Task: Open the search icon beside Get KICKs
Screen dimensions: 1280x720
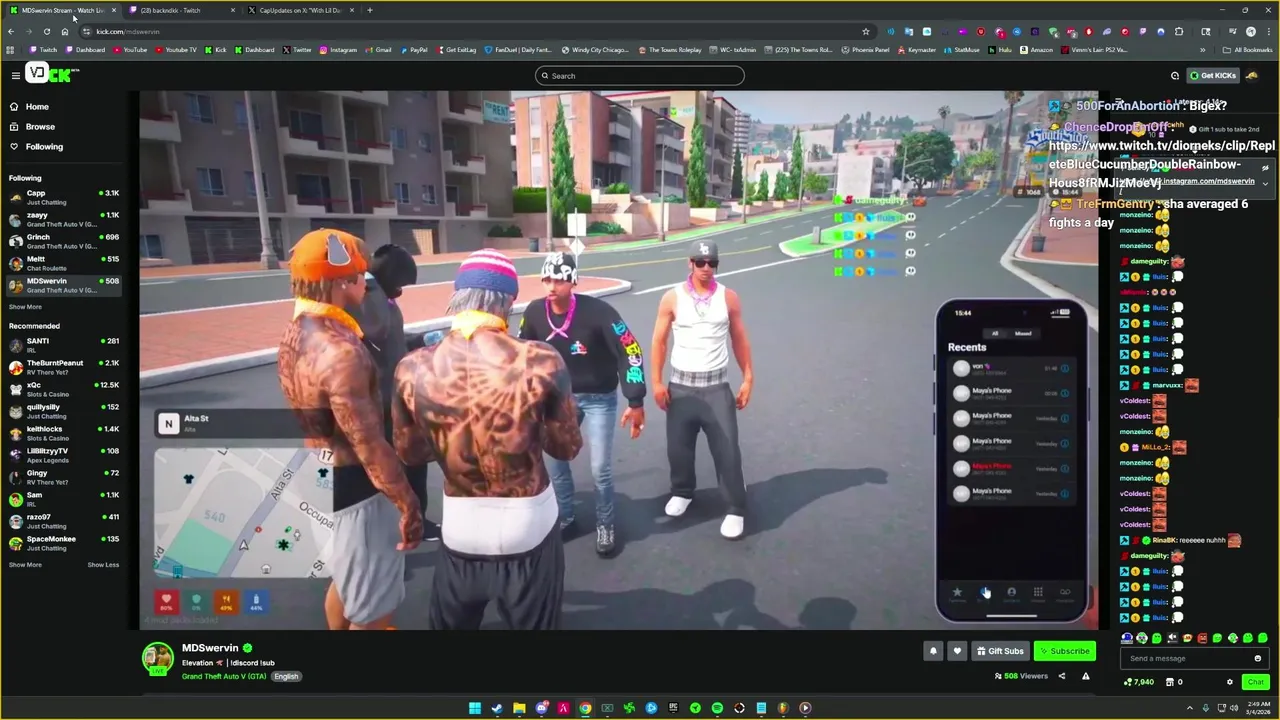Action: point(1175,76)
